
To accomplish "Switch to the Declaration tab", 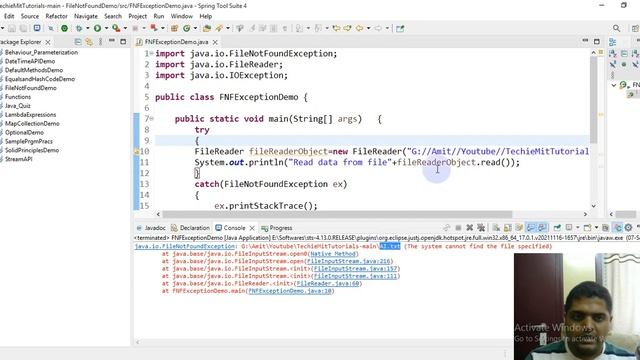I will click(x=190, y=228).
